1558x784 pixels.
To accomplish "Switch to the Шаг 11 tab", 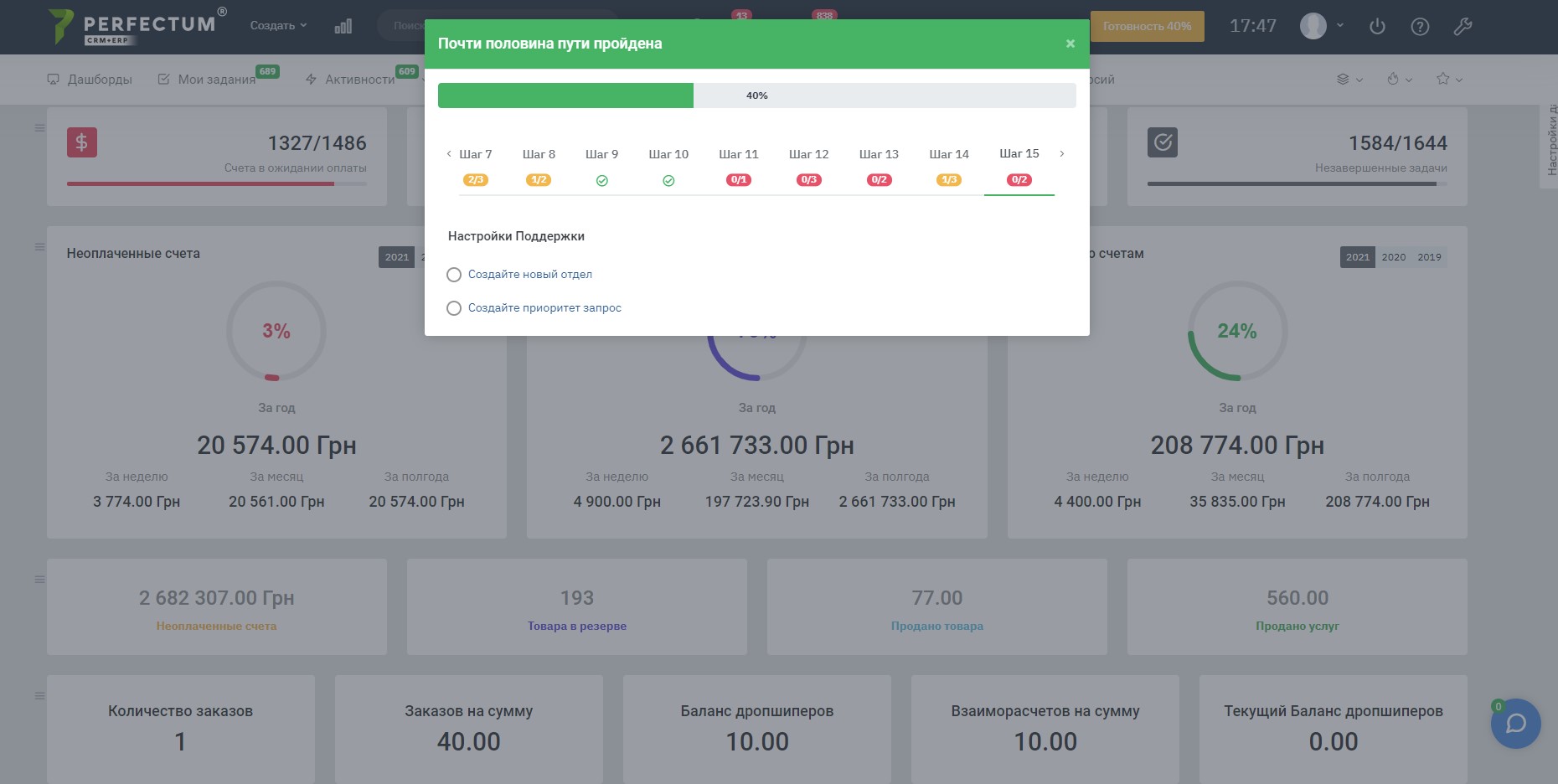I will click(x=738, y=155).
